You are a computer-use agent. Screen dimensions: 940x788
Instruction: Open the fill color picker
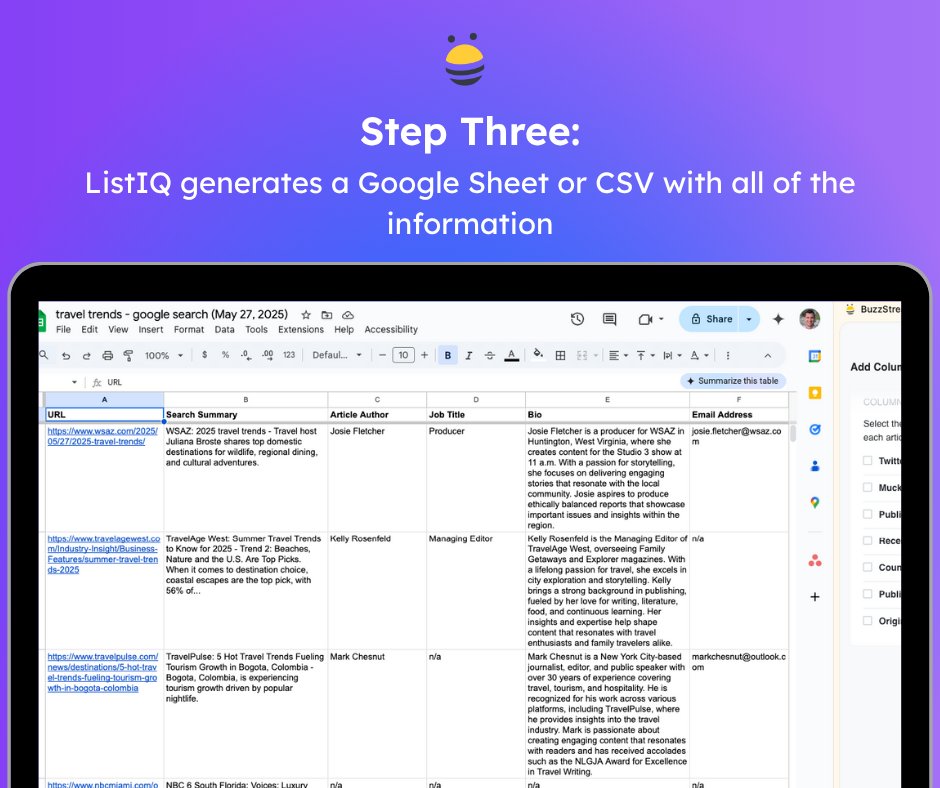click(538, 354)
